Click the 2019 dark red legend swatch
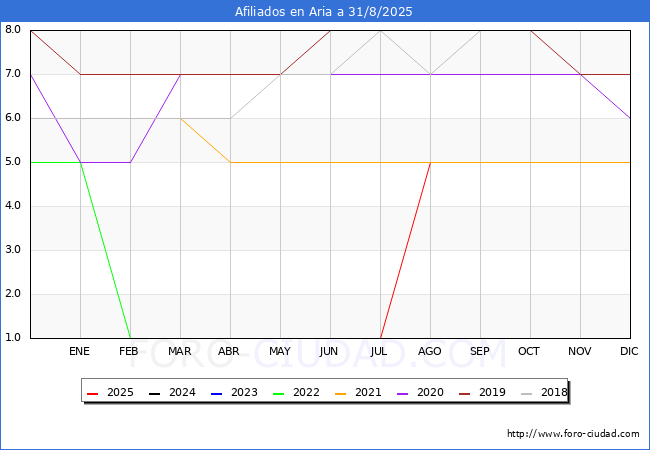 click(464, 393)
